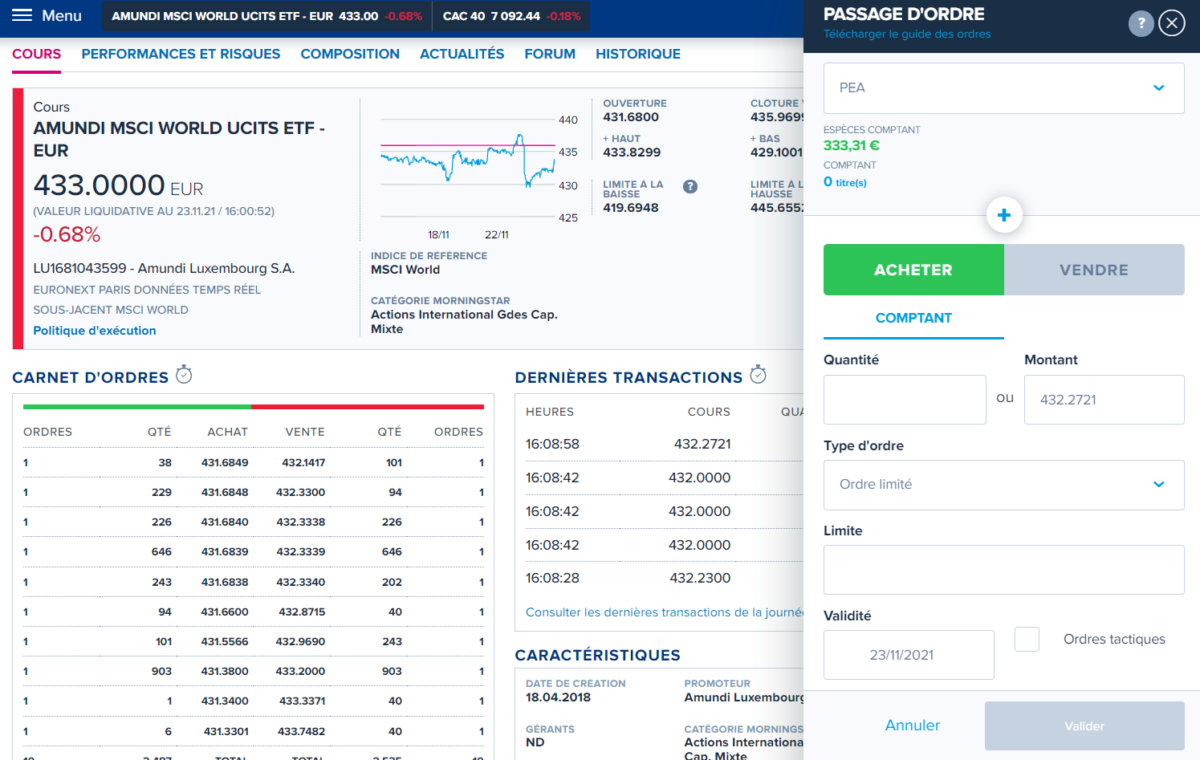Image resolution: width=1200 pixels, height=760 pixels.
Task: Click sell price 433.7482 in order book
Action: pyautogui.click(x=300, y=732)
